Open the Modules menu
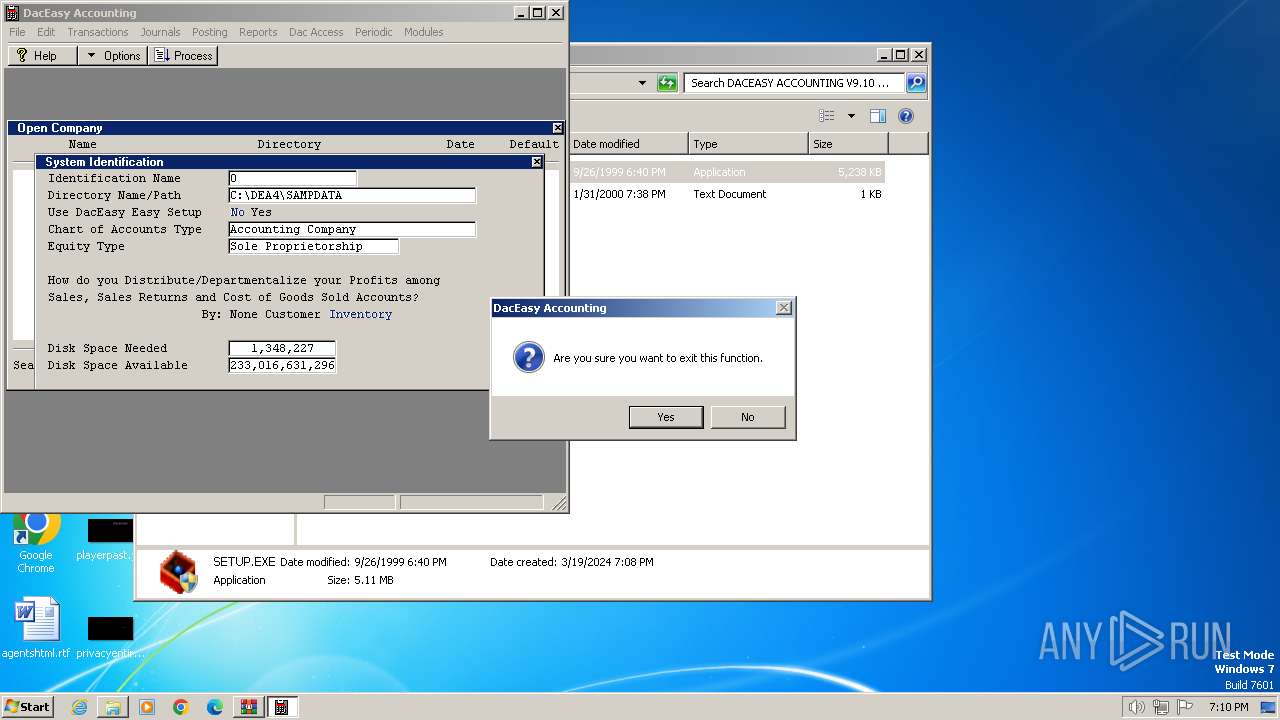Image resolution: width=1280 pixels, height=720 pixels. tap(424, 32)
